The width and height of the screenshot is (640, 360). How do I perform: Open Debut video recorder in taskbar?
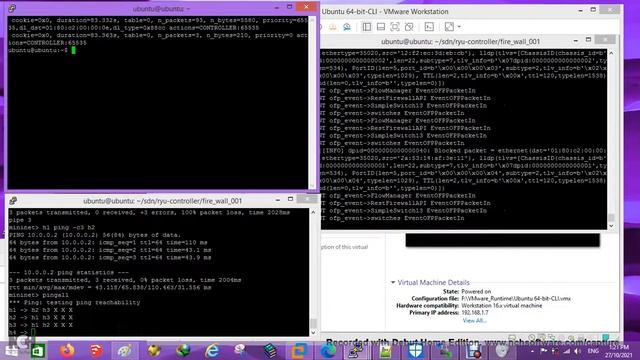click(473, 351)
